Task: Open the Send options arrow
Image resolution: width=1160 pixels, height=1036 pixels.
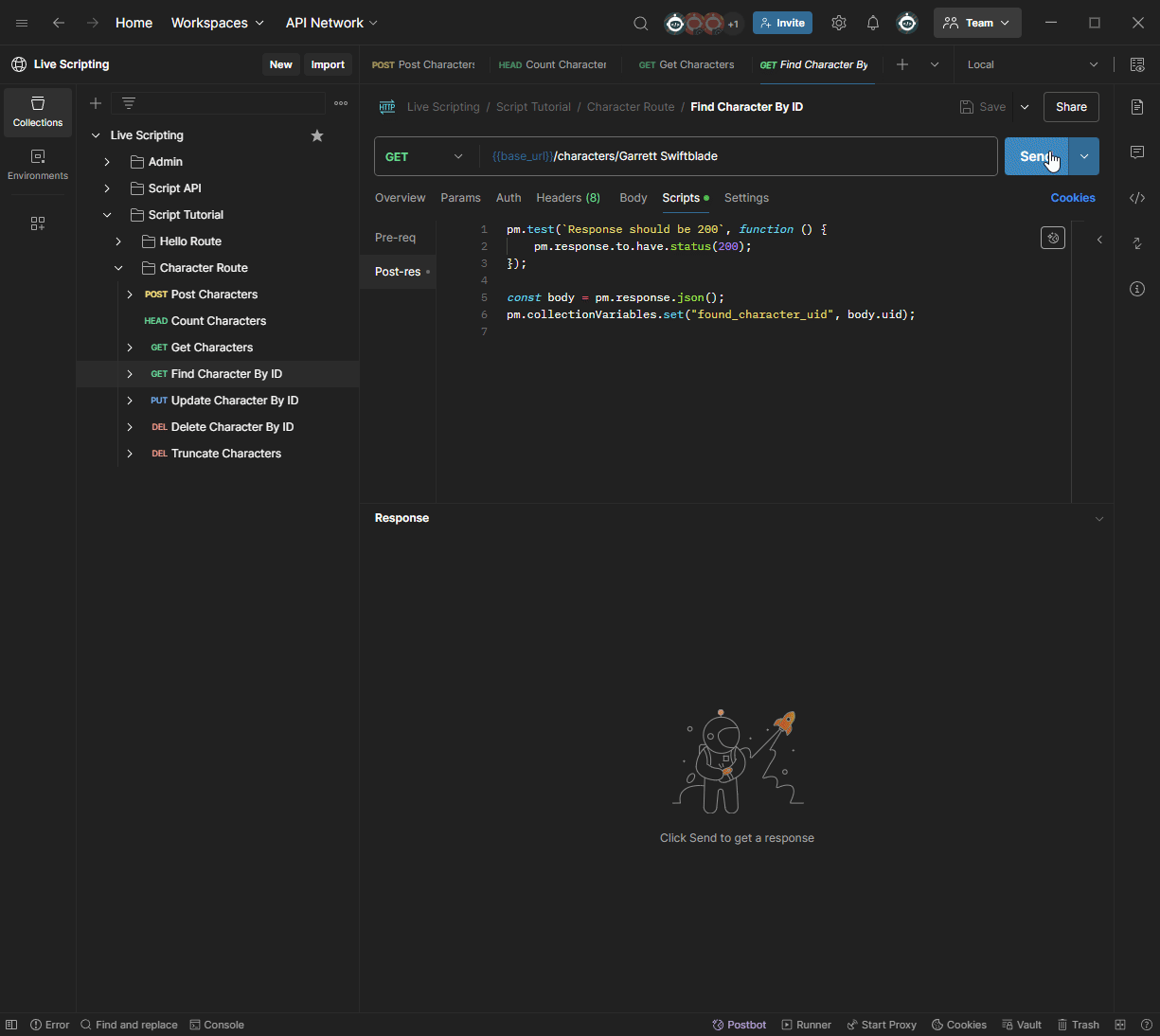Action: coord(1084,156)
